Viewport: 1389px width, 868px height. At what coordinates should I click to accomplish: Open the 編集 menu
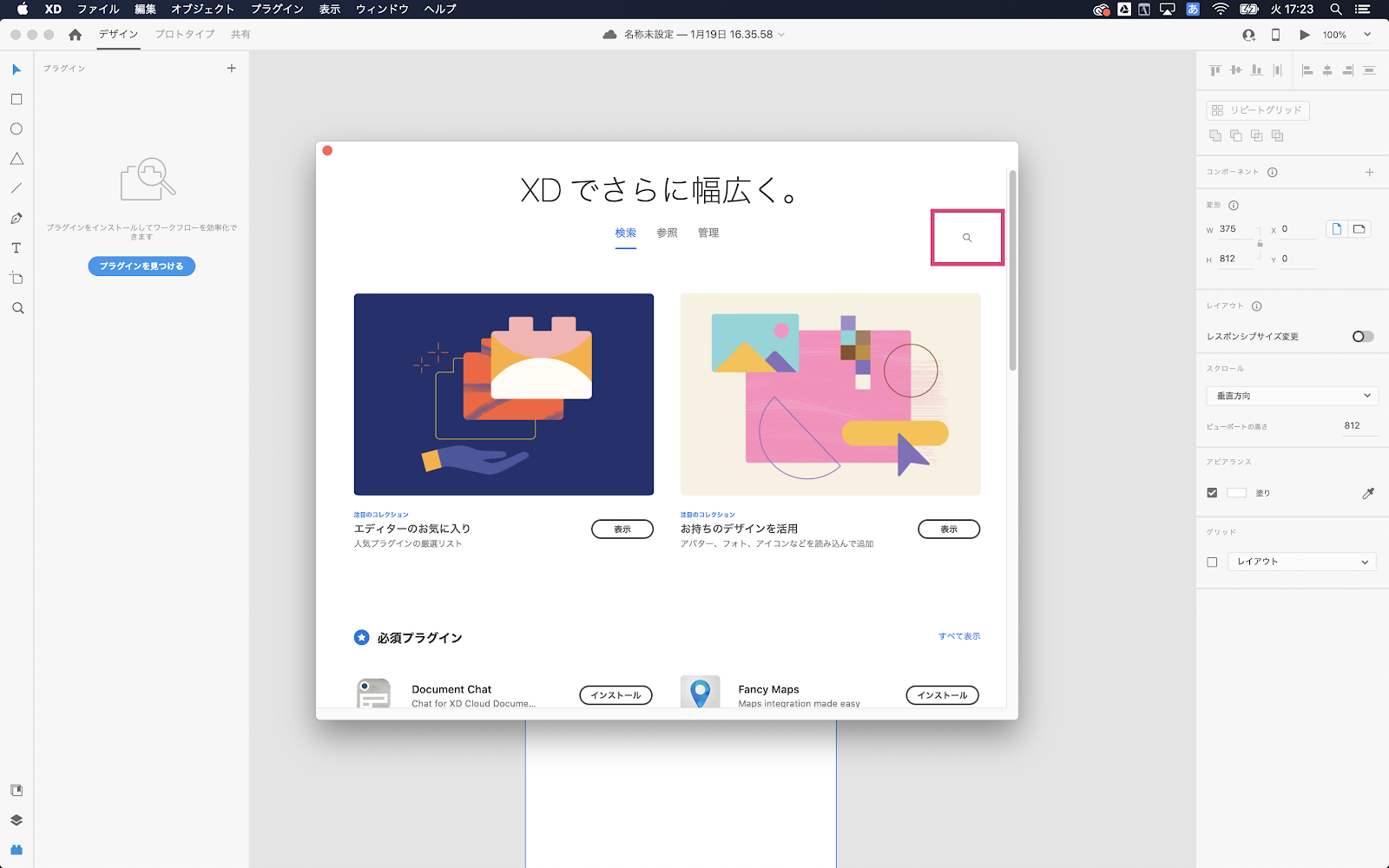145,10
